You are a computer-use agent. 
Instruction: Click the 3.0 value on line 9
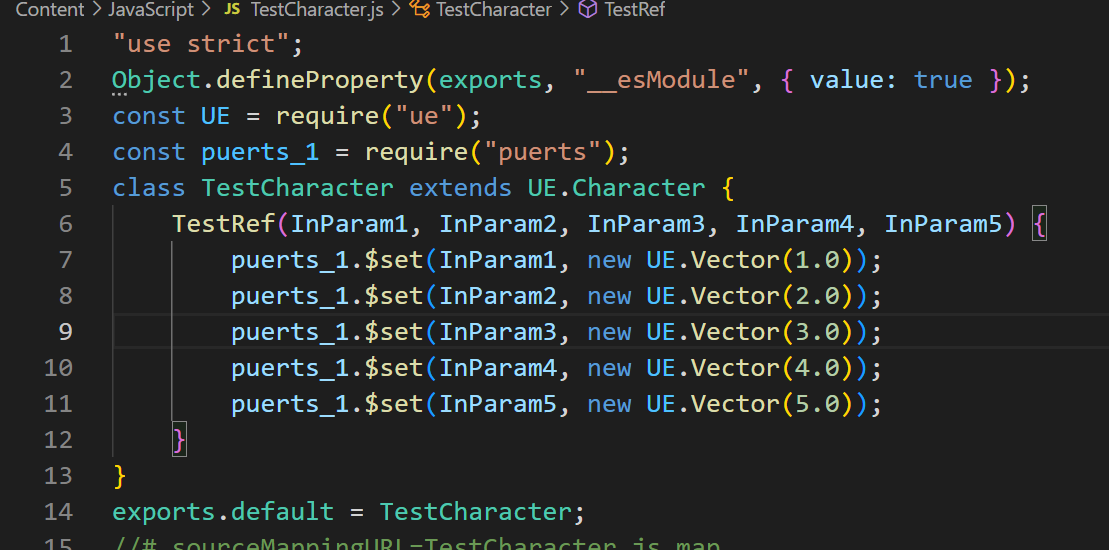tap(817, 332)
